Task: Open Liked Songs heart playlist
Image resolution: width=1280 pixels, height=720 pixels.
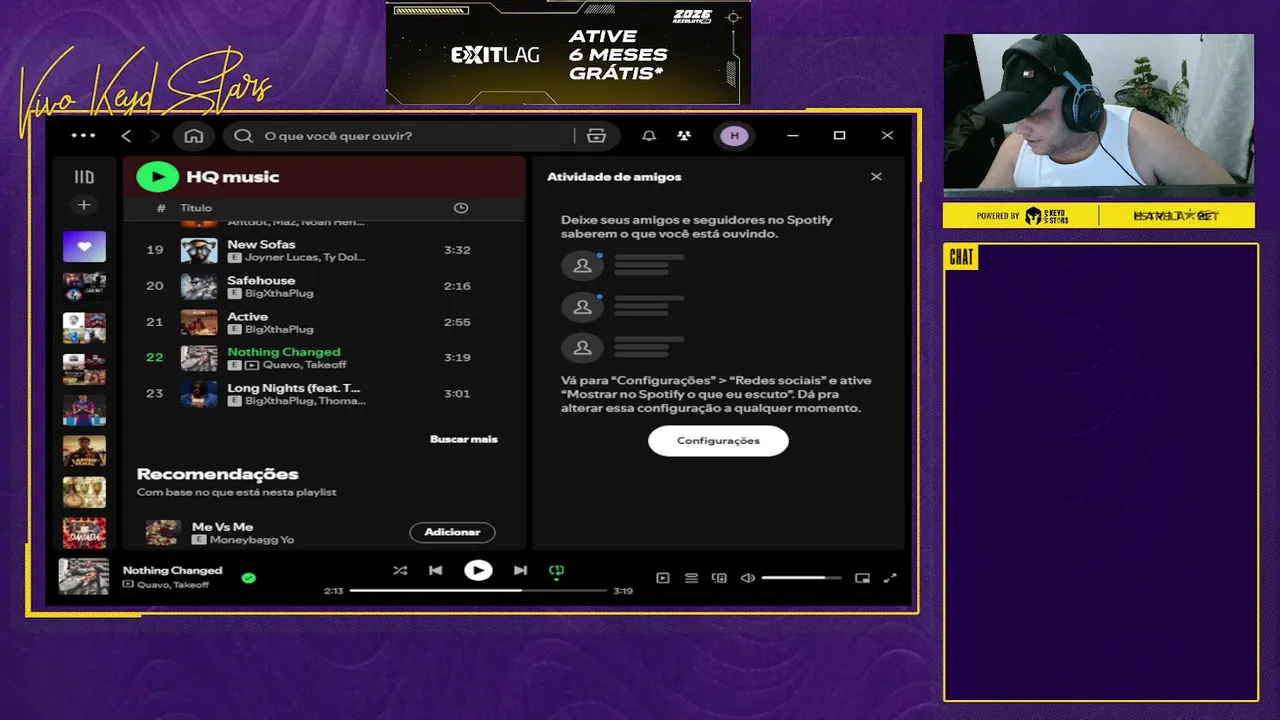Action: pos(84,246)
